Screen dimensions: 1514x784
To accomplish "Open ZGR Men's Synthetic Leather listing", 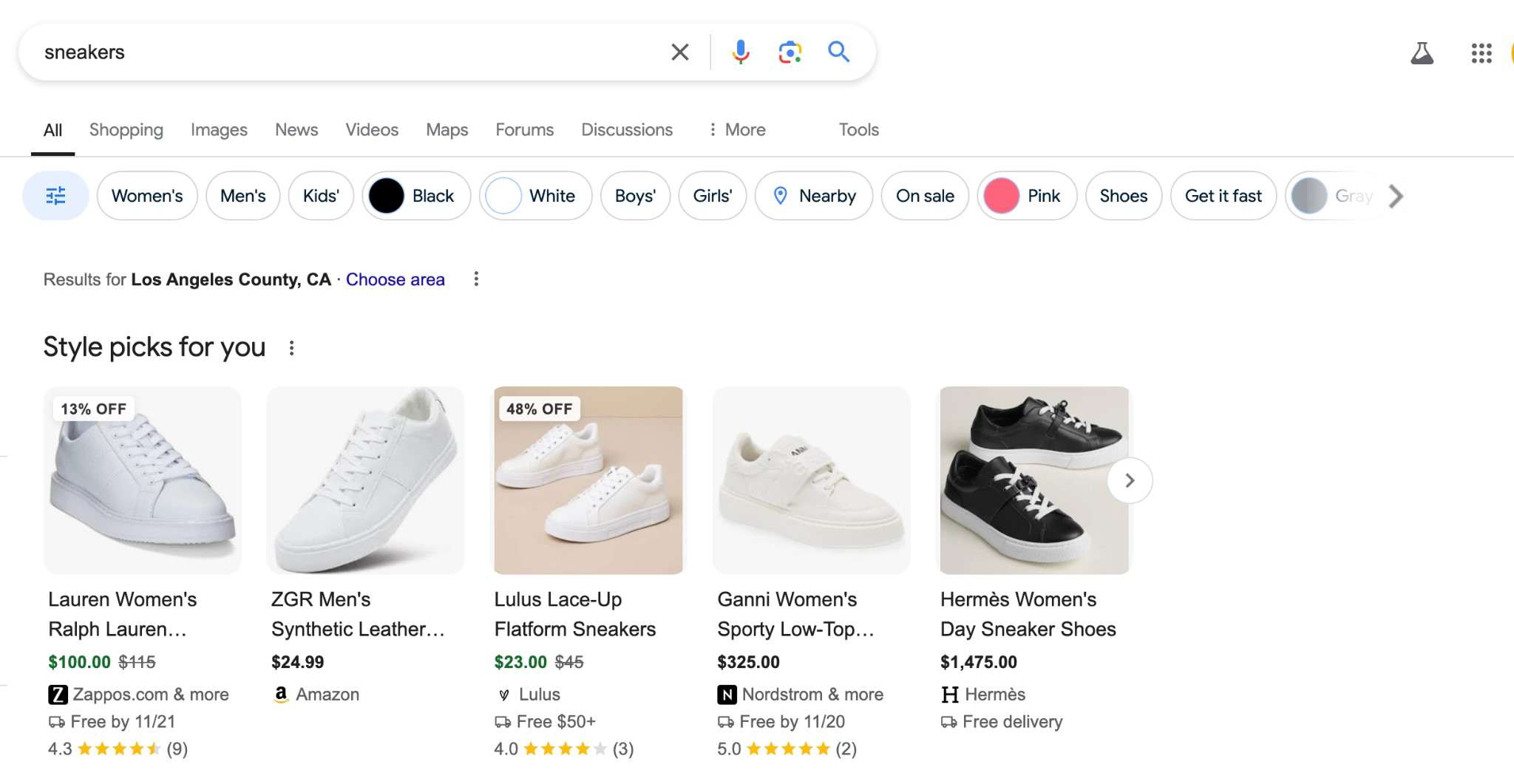I will click(358, 614).
